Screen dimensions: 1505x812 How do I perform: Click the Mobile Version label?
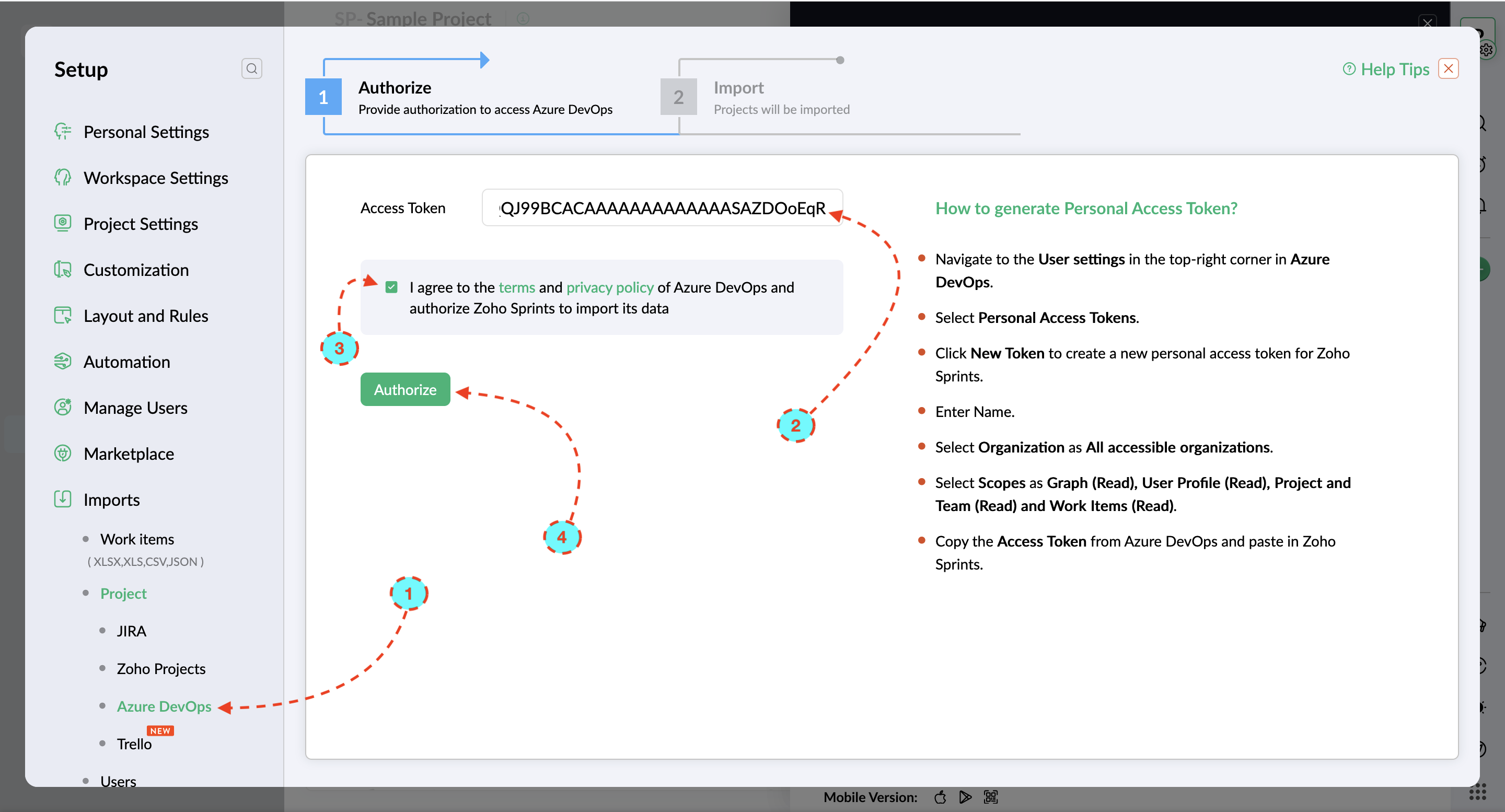(x=870, y=797)
